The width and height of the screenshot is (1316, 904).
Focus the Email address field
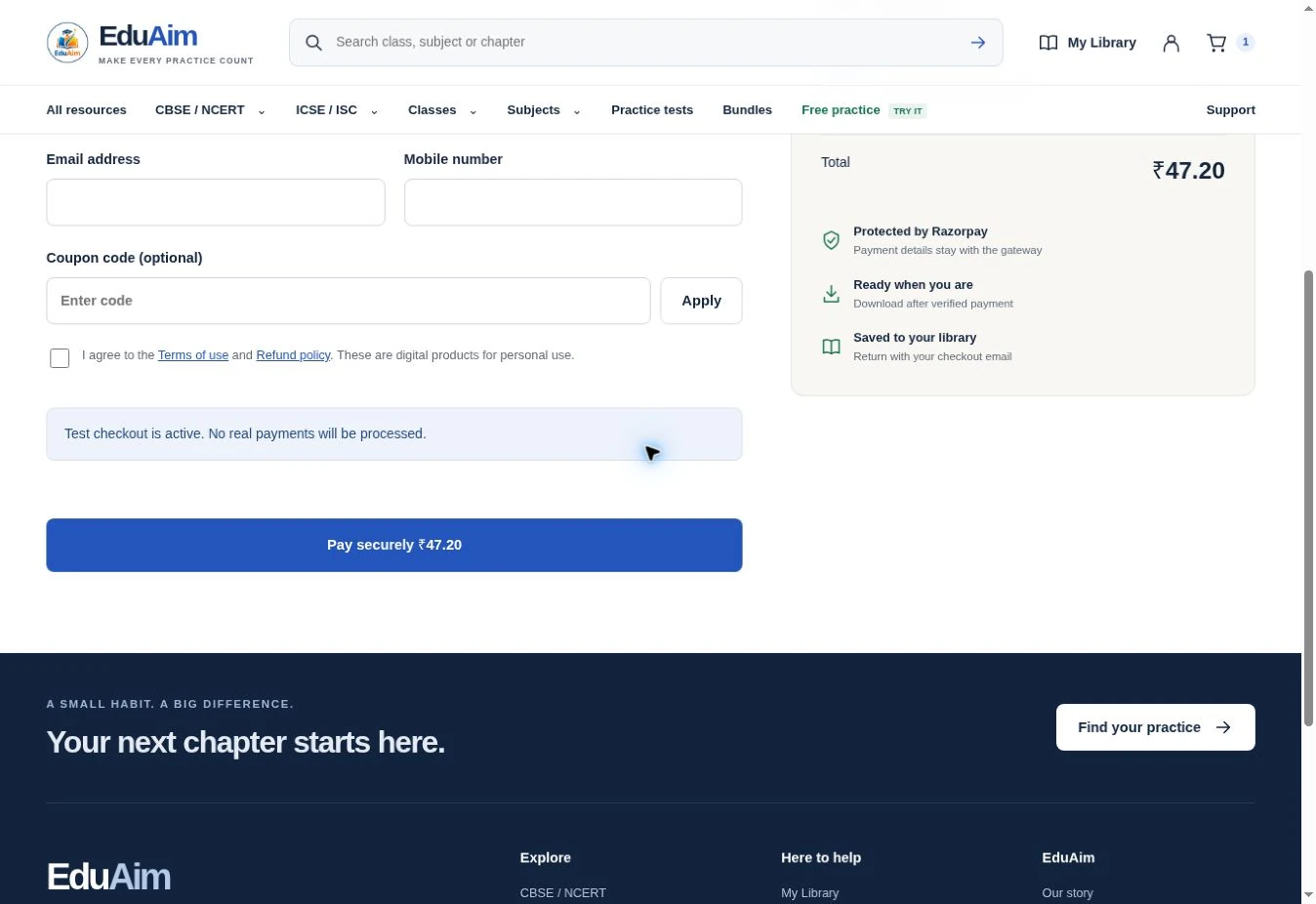click(216, 202)
